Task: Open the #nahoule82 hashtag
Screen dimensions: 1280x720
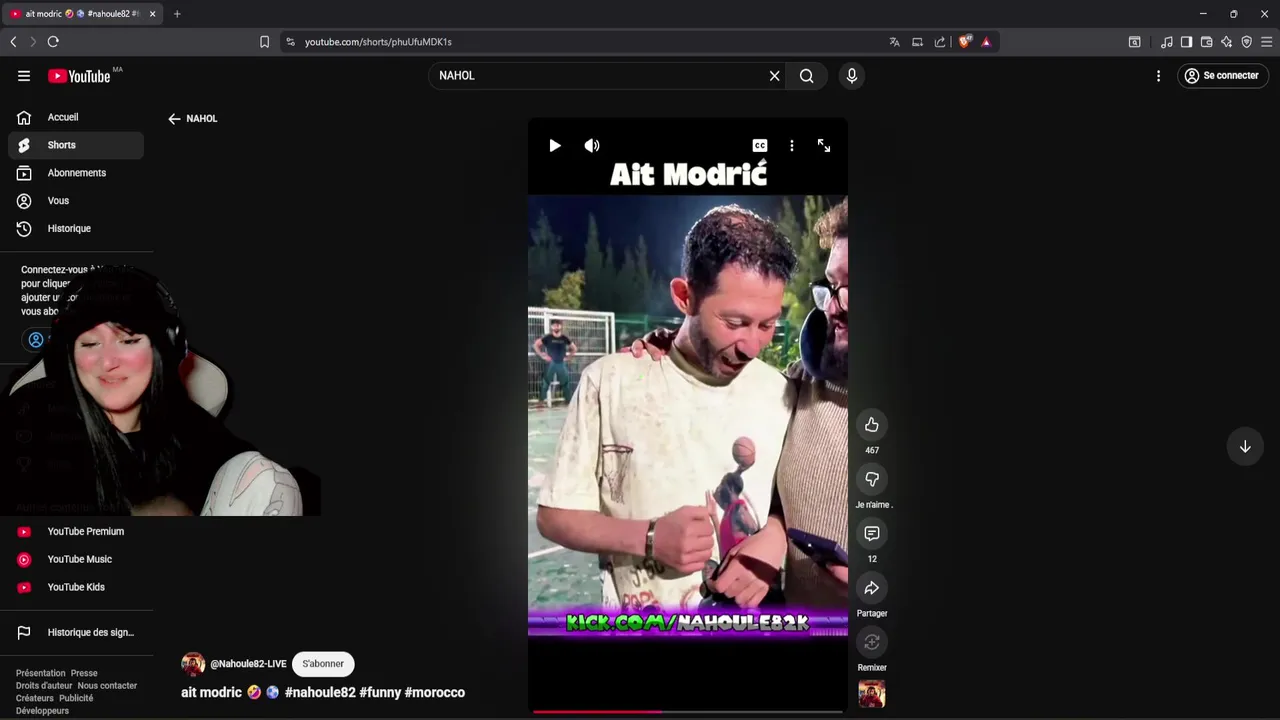Action: coord(320,692)
